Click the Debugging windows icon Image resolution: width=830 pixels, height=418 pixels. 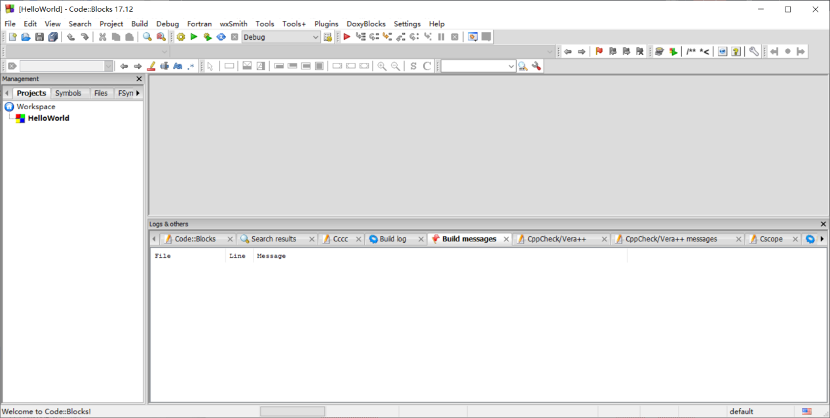pyautogui.click(x=473, y=37)
